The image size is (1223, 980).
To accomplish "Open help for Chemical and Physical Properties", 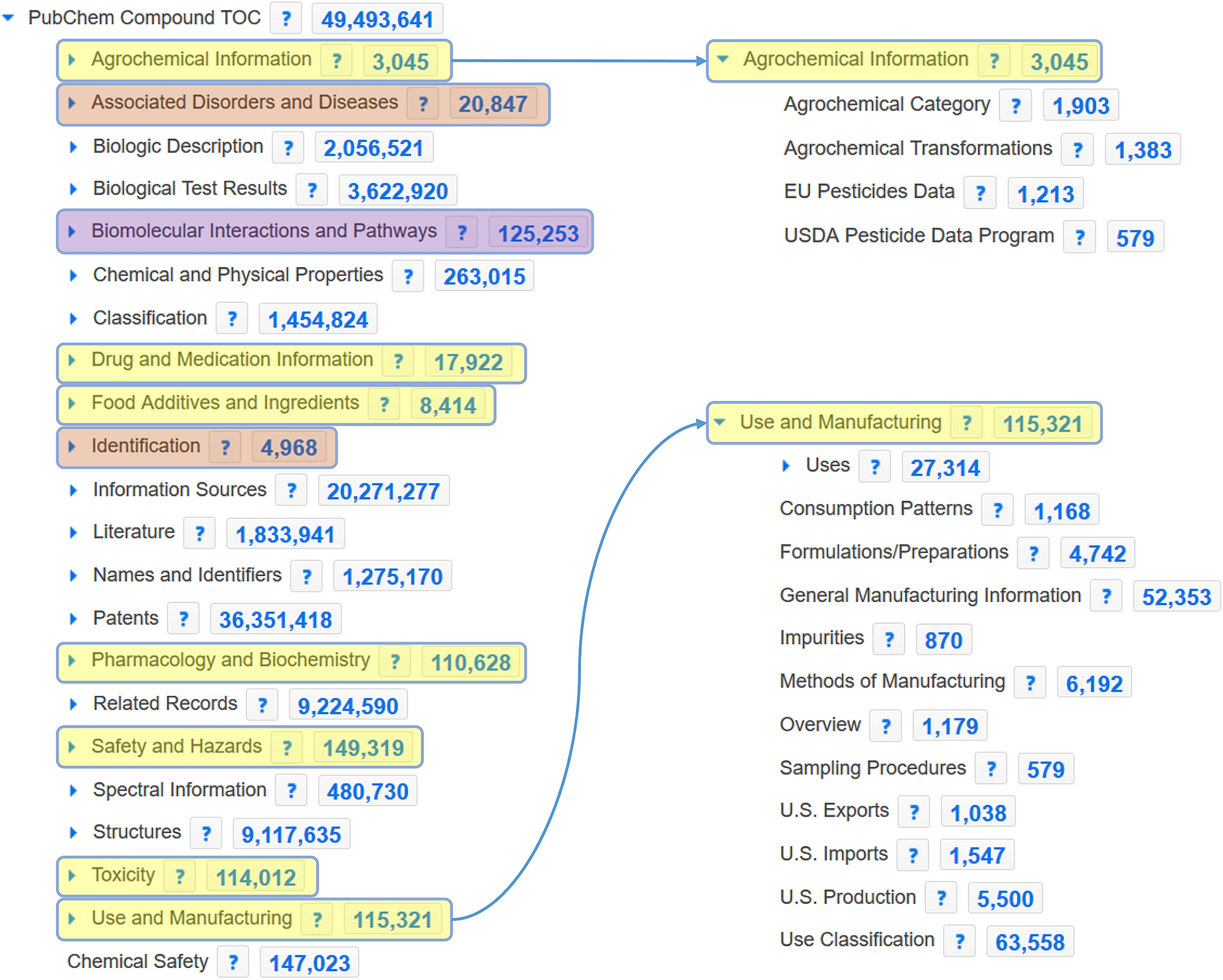I will 408,276.
